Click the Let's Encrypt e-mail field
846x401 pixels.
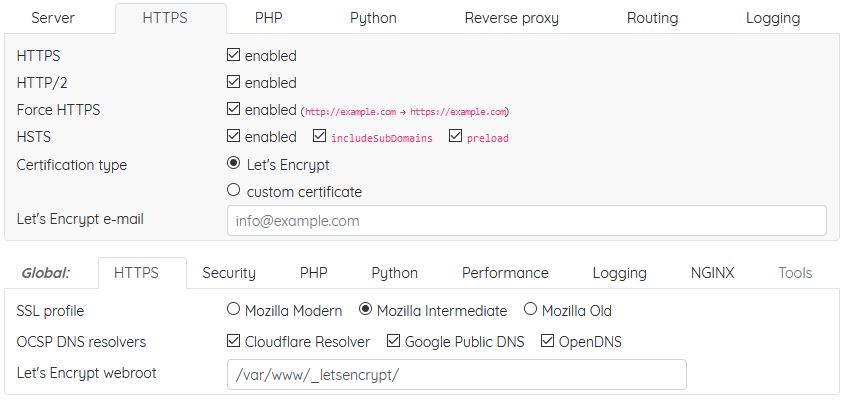[x=526, y=221]
